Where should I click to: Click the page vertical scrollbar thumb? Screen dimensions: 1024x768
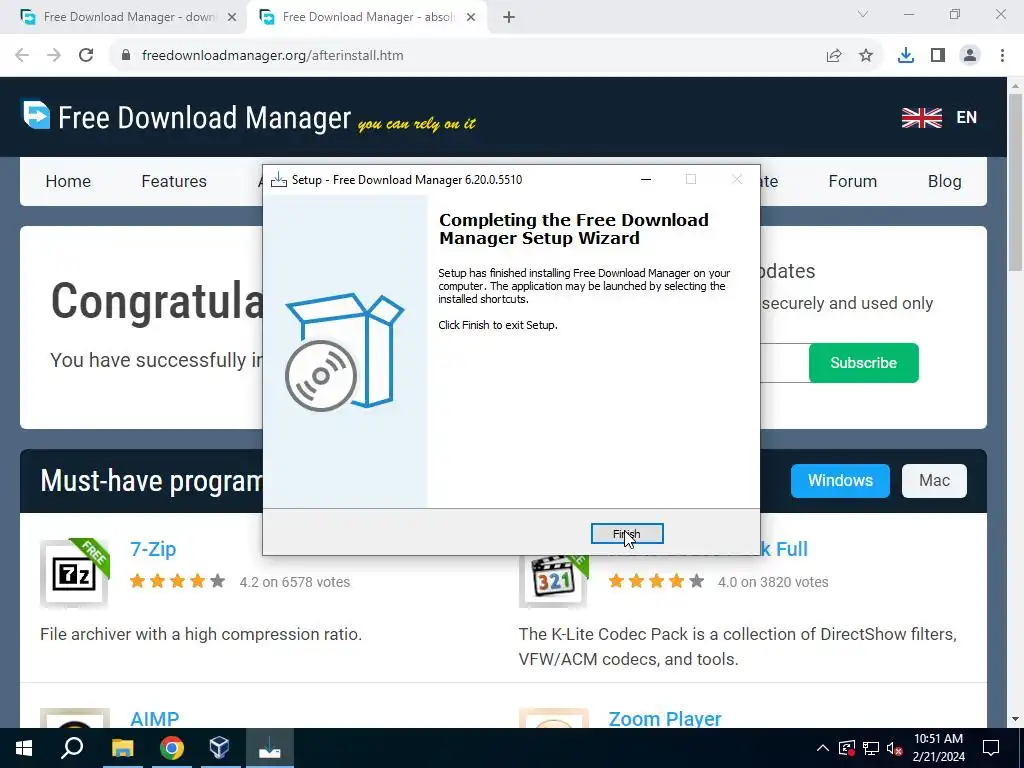(1015, 182)
